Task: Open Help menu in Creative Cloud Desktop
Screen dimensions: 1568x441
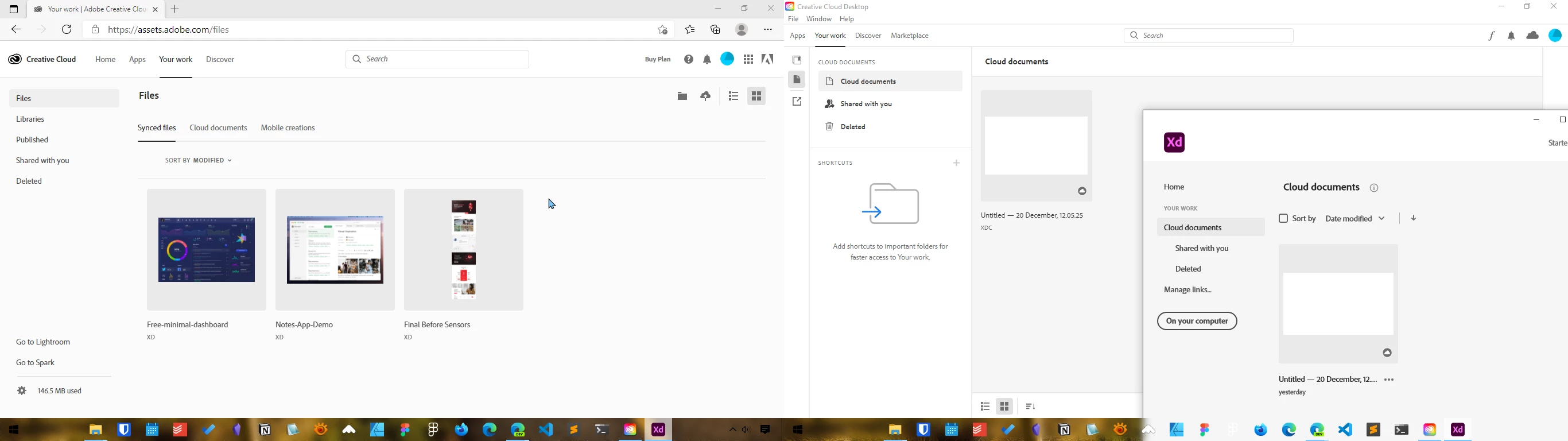Action: pyautogui.click(x=847, y=20)
